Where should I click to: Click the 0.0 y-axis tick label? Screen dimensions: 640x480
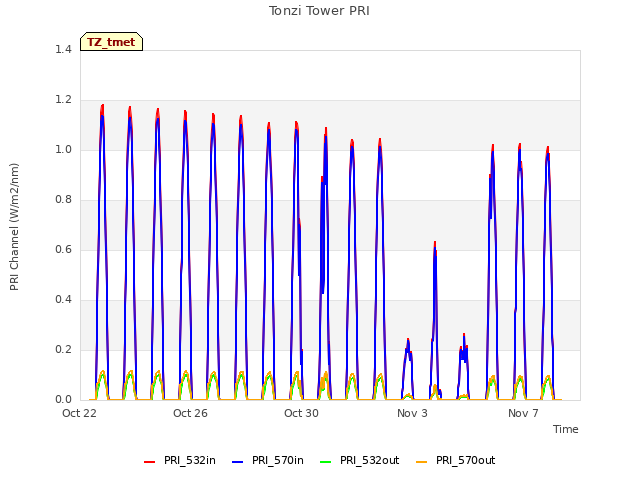tap(63, 400)
